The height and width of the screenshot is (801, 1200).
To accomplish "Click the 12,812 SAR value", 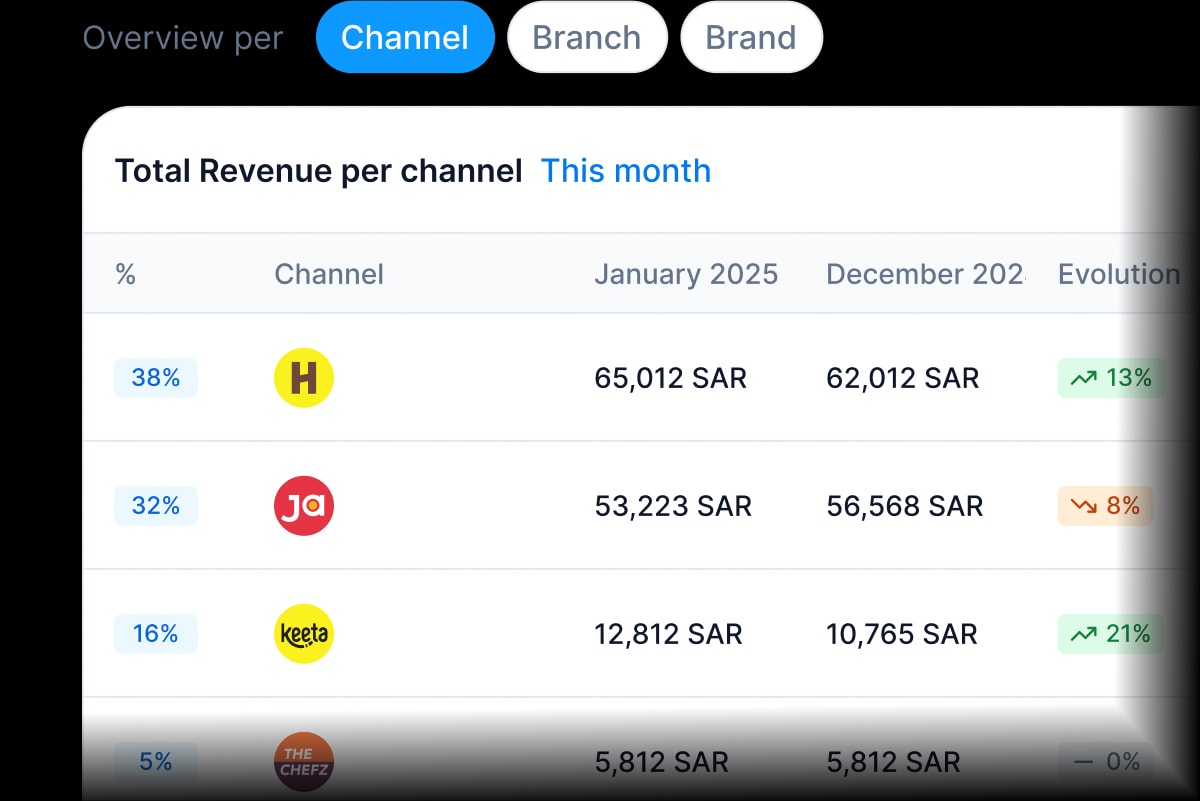I will [x=669, y=634].
